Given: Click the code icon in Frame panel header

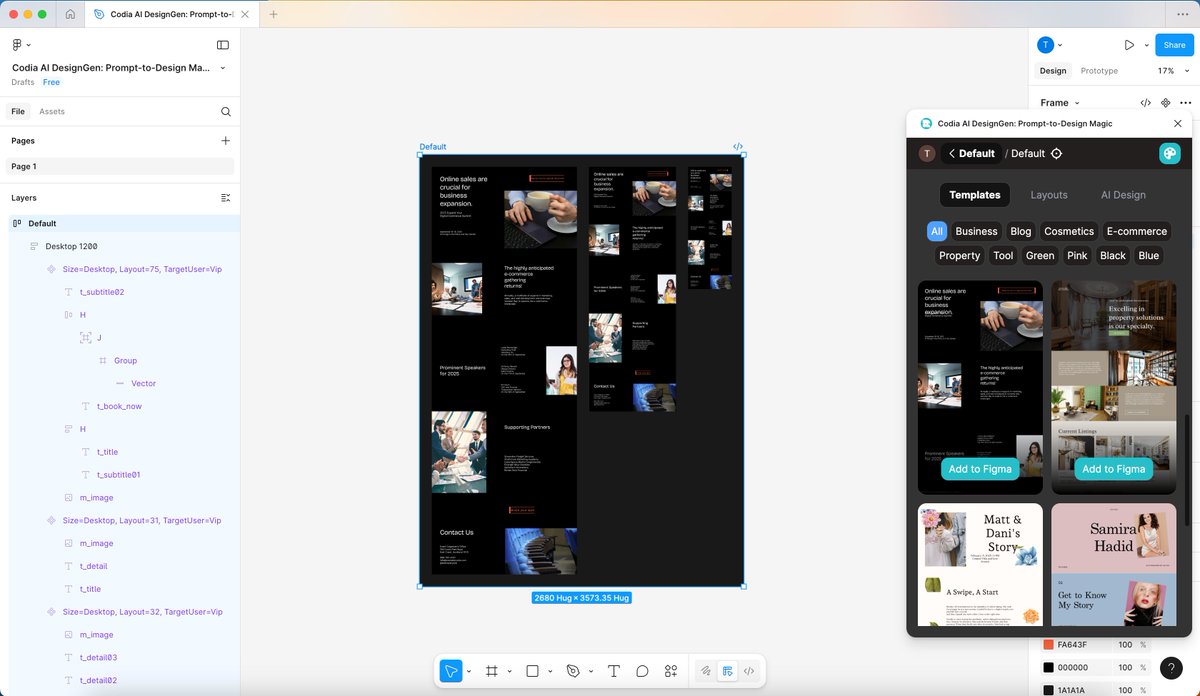Looking at the screenshot, I should [1146, 103].
